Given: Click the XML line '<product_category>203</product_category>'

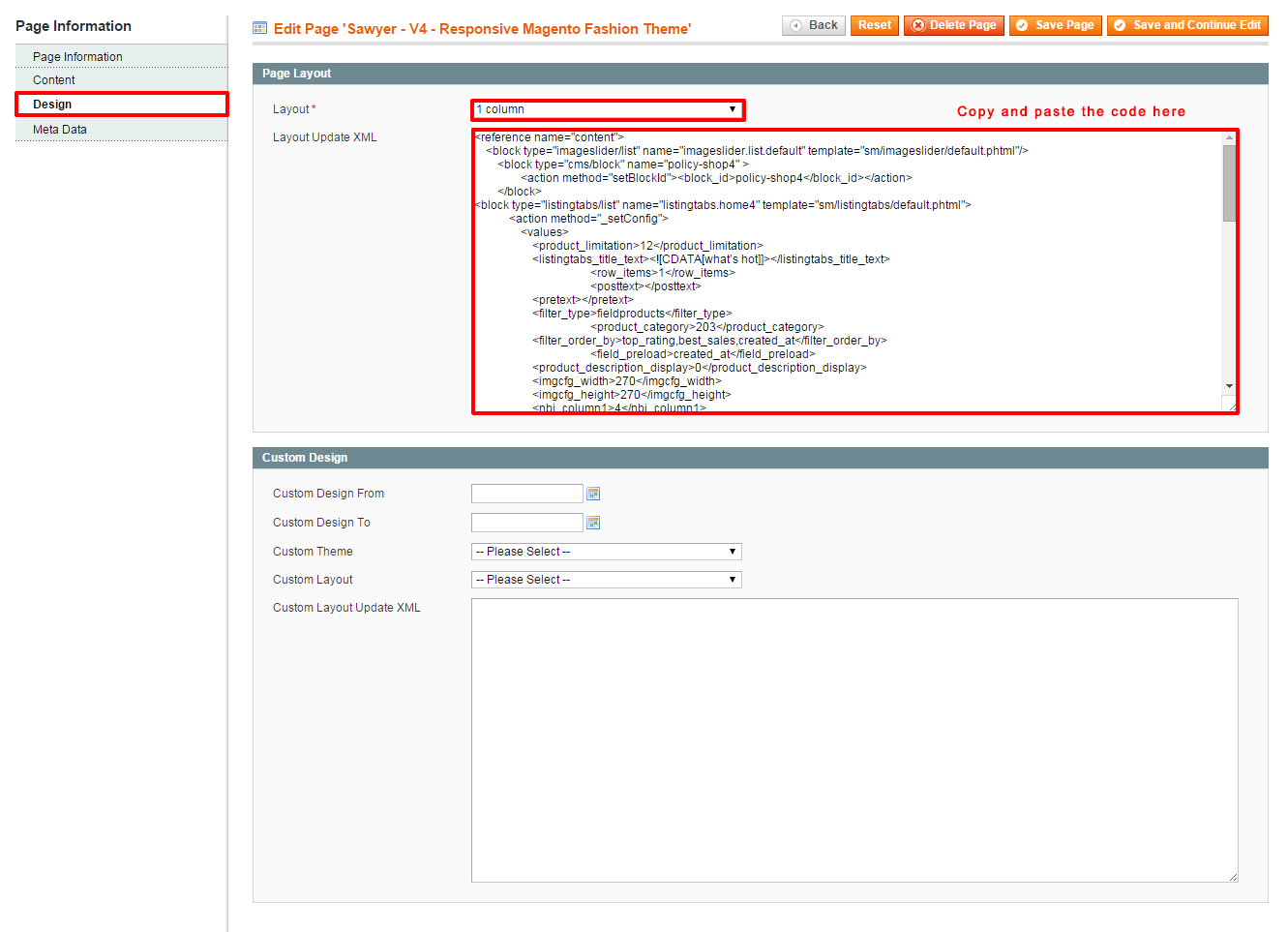Looking at the screenshot, I should coord(707,327).
